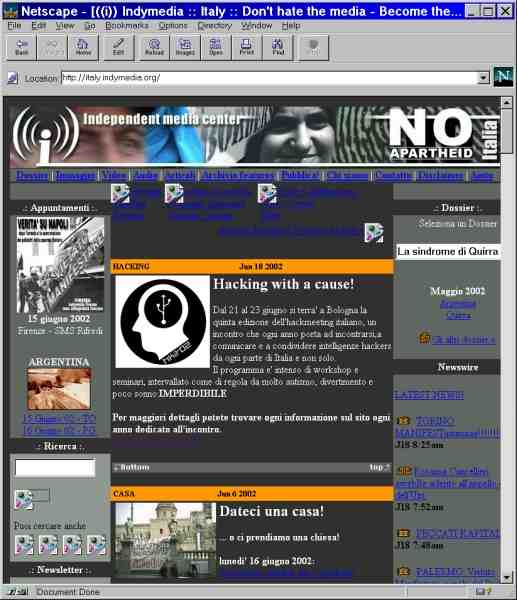Click the greyed Stop toolbar button
Viewport: 517px width, 600px height.
click(x=313, y=47)
